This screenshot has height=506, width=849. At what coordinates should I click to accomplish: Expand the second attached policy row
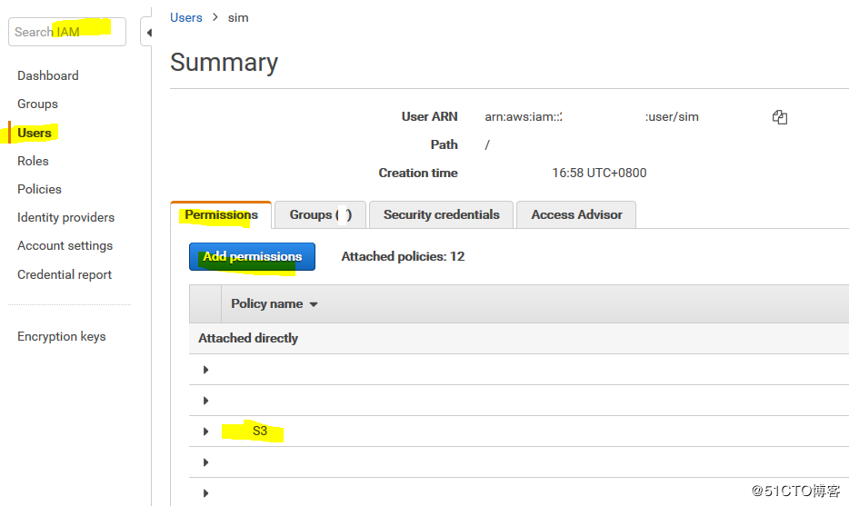pyautogui.click(x=206, y=401)
